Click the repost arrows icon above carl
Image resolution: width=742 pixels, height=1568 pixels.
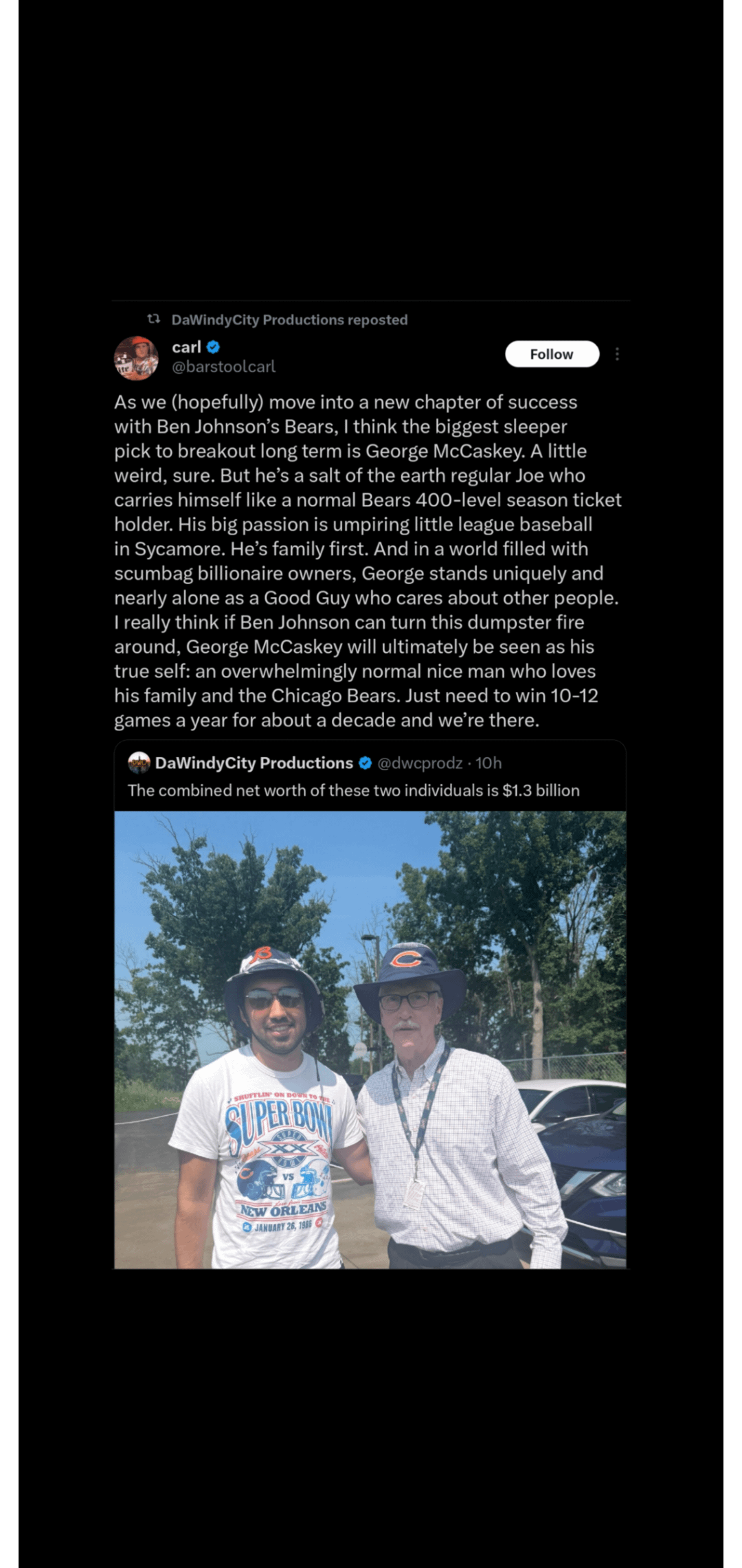pos(154,319)
